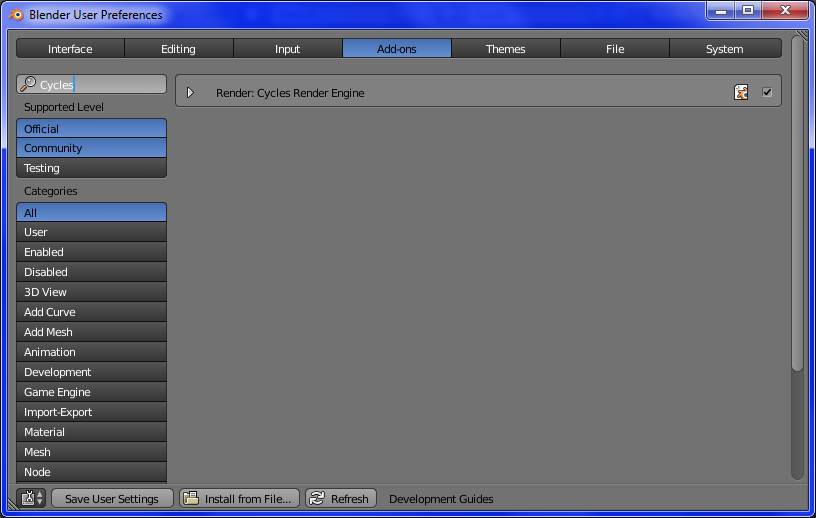Toggle the Community supported level

[92, 148]
